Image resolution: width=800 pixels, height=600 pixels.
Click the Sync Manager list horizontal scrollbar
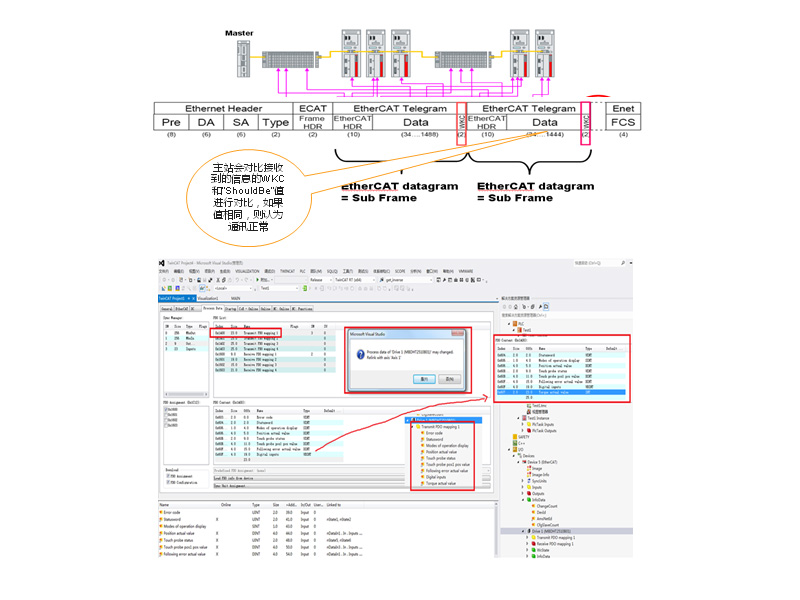click(x=186, y=394)
